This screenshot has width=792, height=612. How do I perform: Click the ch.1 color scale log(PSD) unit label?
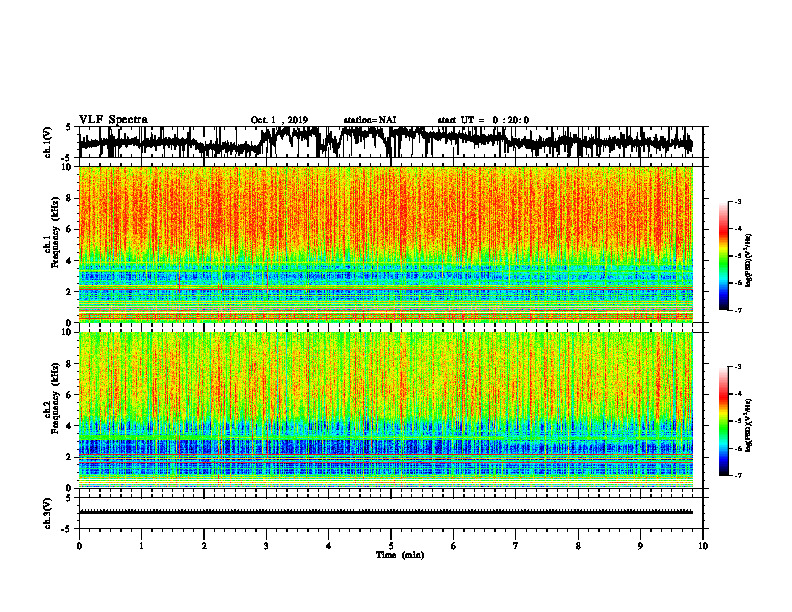749,261
